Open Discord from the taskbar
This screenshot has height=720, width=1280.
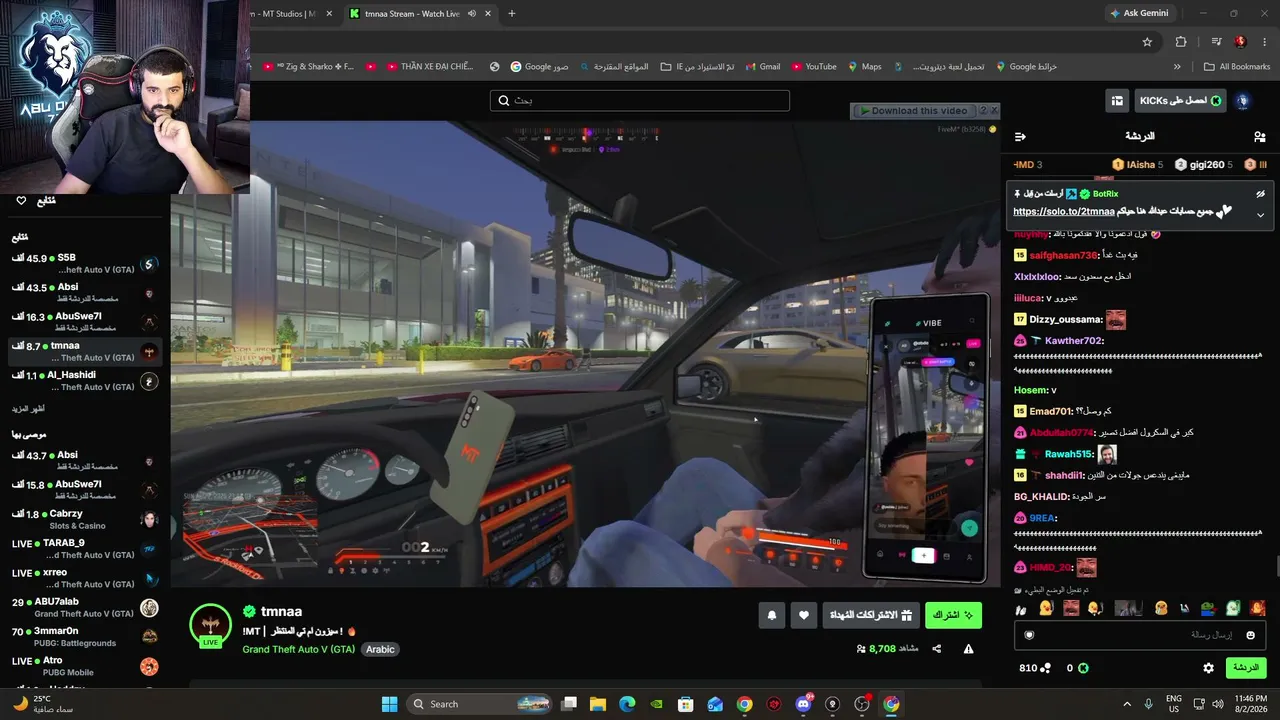pos(803,704)
